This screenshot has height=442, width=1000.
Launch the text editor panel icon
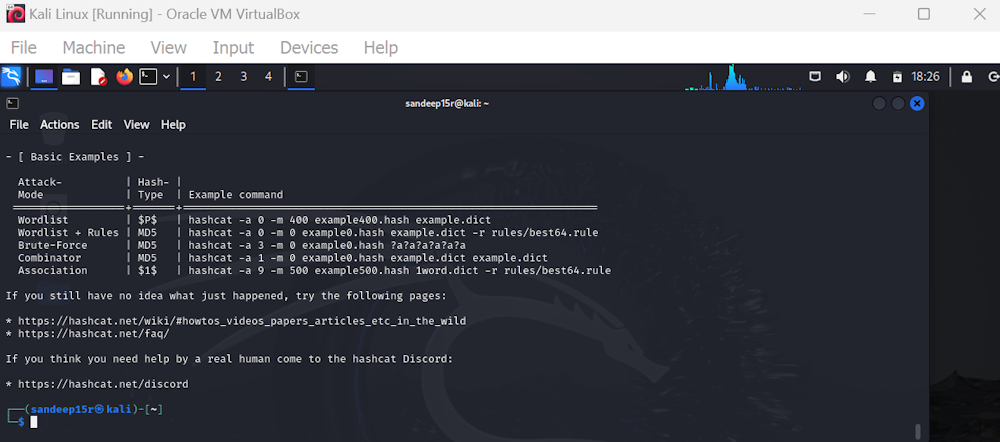pos(98,77)
